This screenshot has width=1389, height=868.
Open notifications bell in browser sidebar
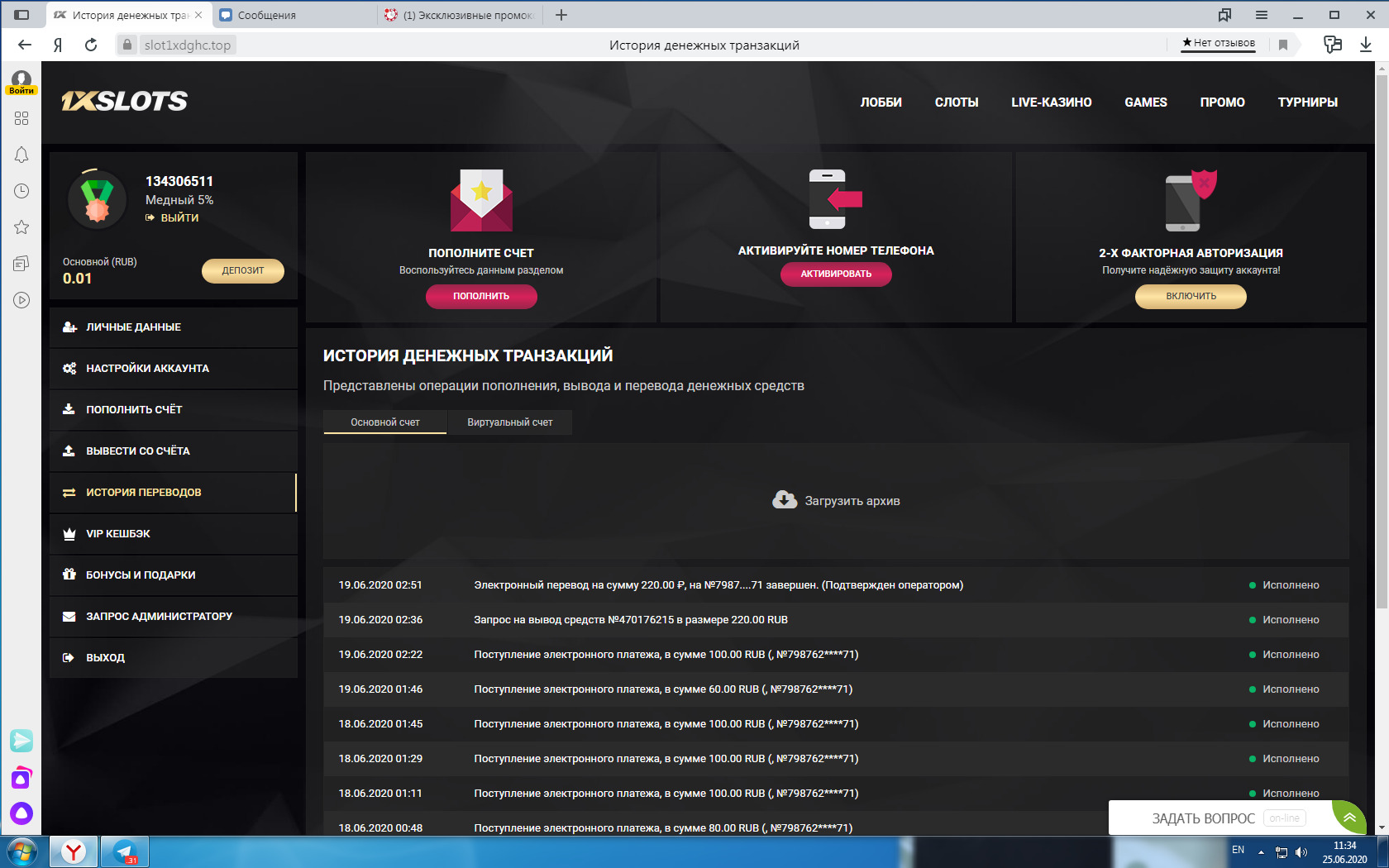tap(21, 155)
